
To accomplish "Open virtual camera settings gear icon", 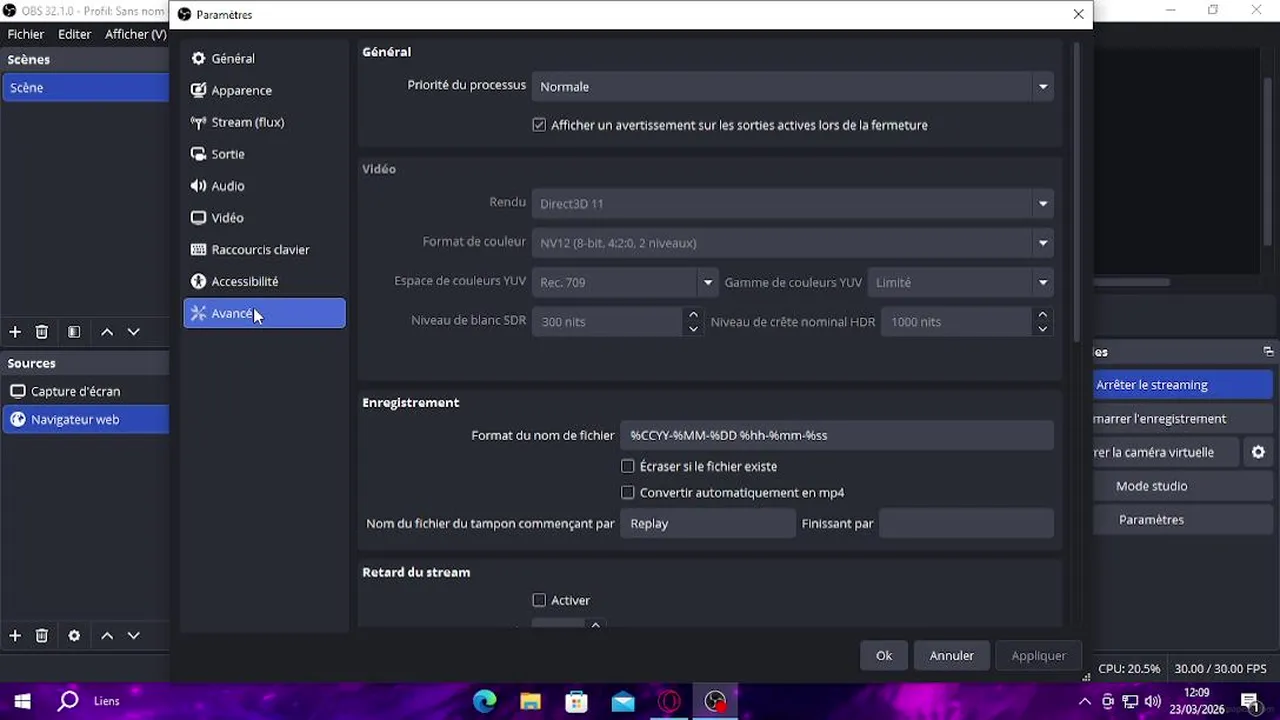I will [1258, 452].
